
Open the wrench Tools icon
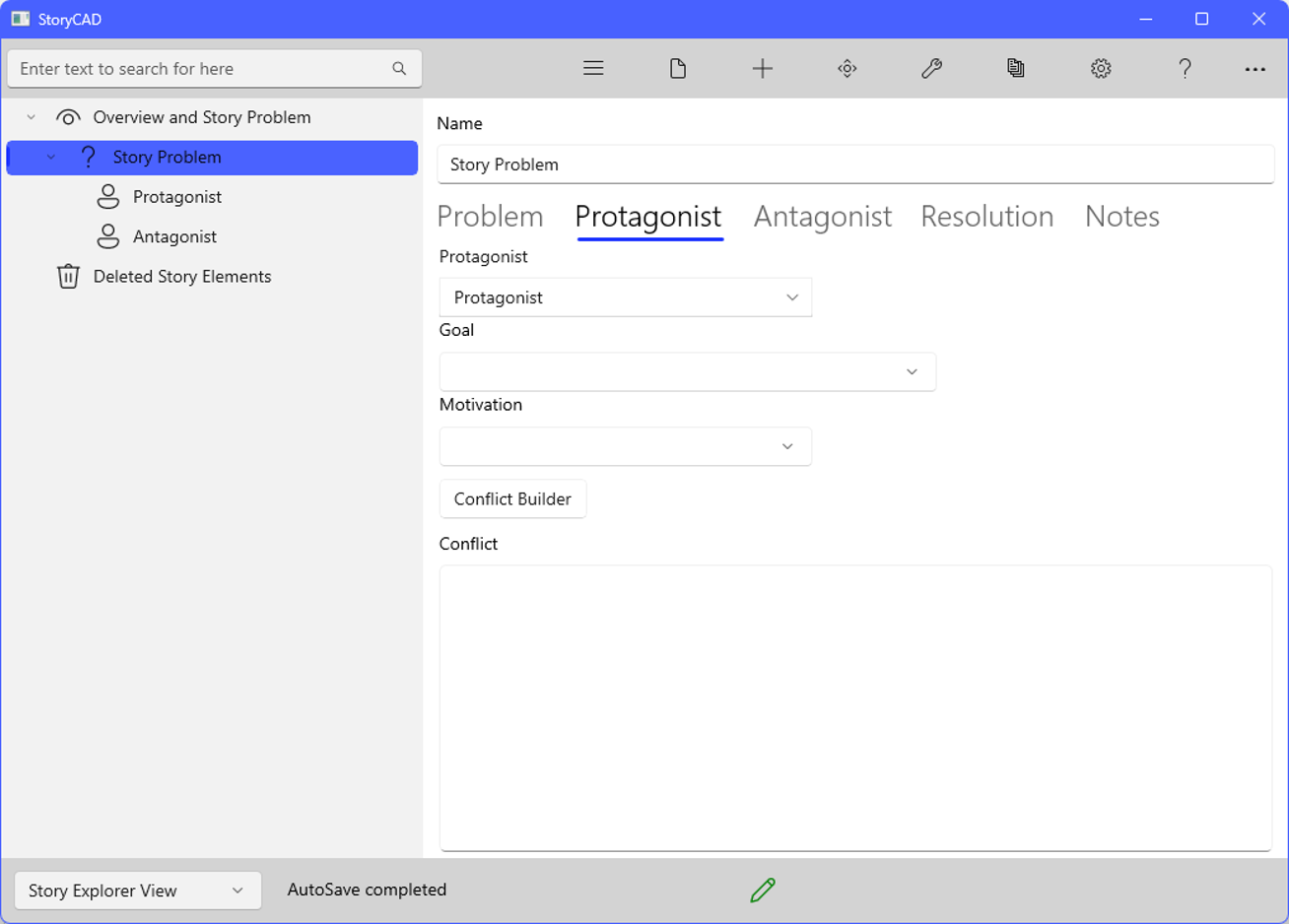click(x=931, y=68)
